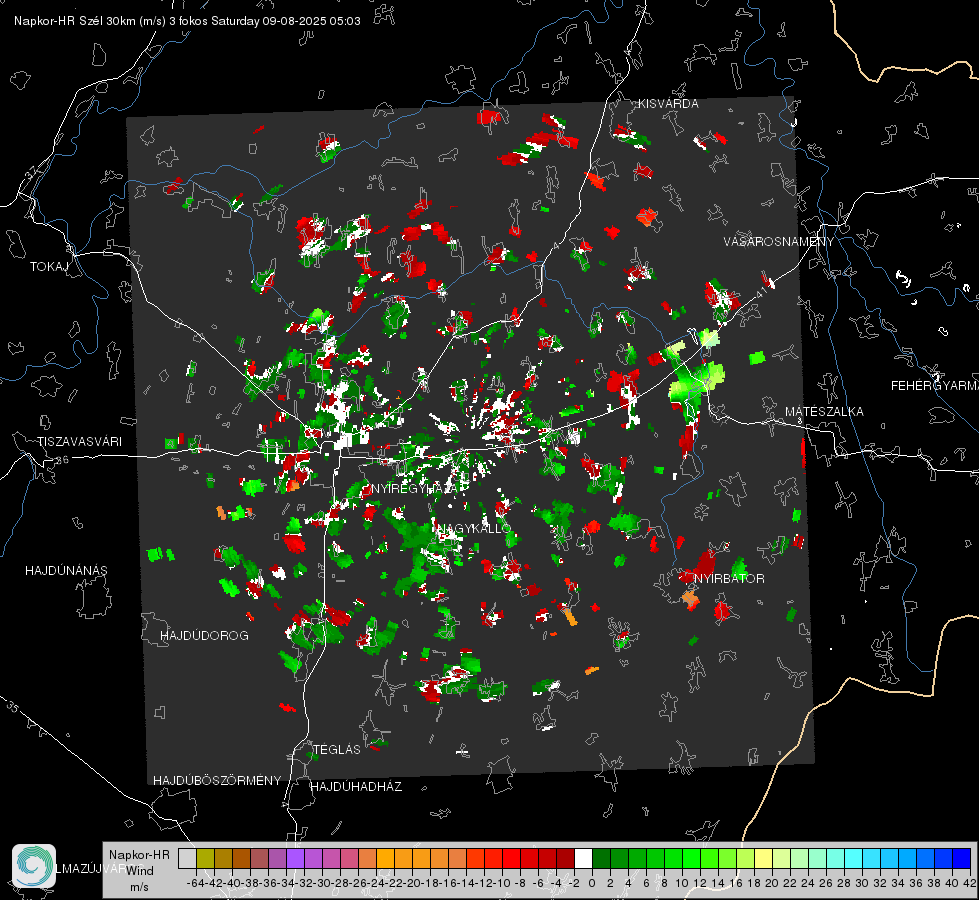
Task: Click the HAJDÚHADHÁZ label
Action: (356, 786)
